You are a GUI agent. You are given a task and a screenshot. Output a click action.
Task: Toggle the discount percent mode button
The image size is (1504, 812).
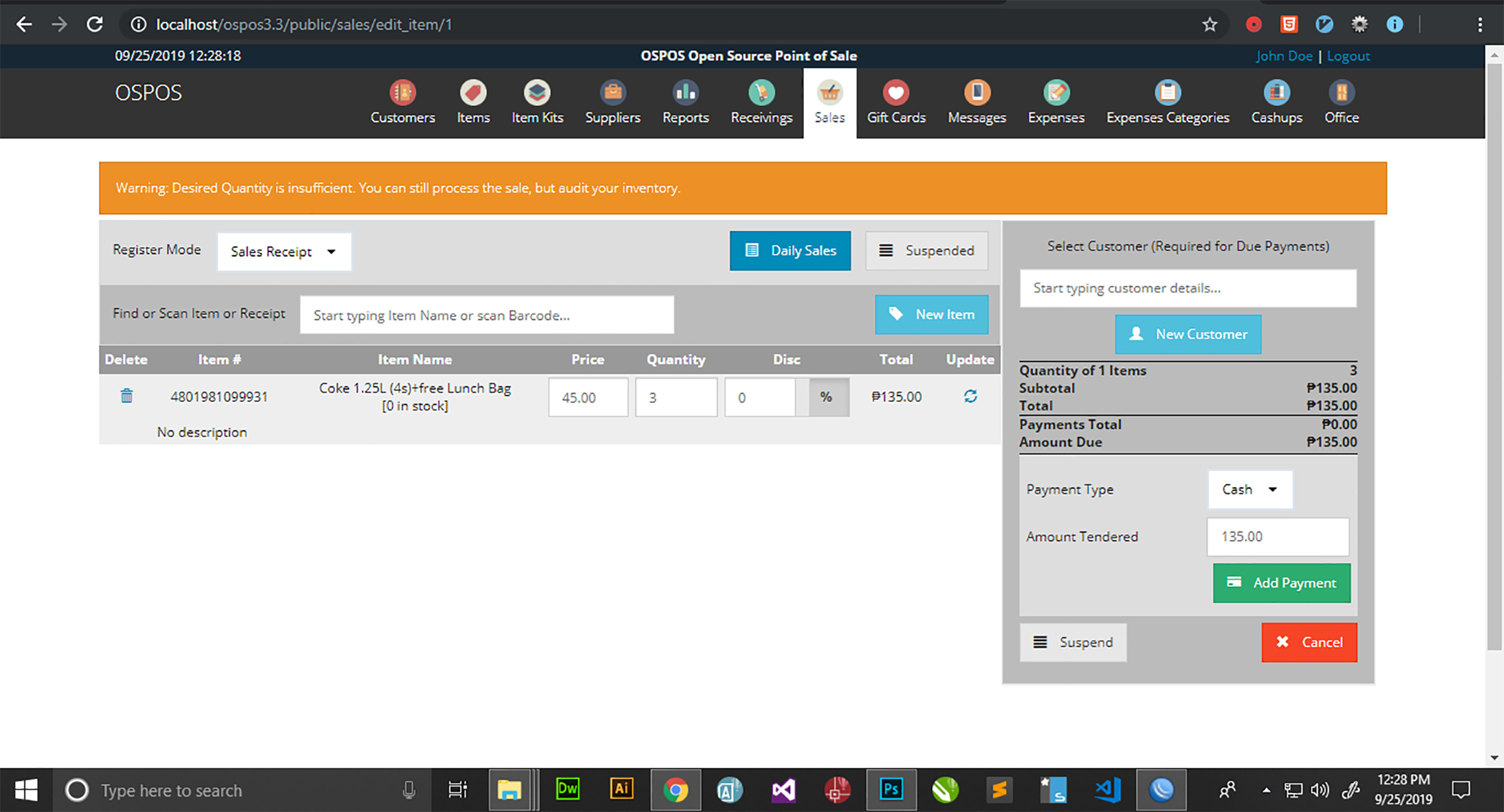point(827,397)
